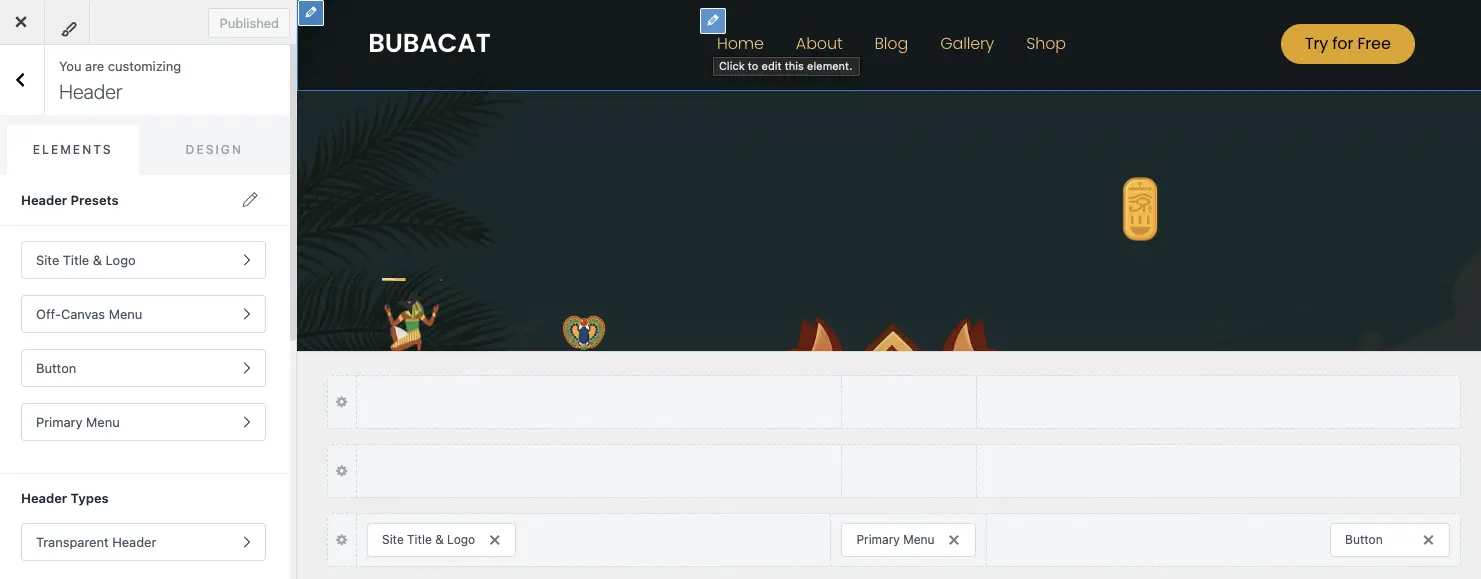Click the tools pencil icon beside close

click(x=67, y=28)
